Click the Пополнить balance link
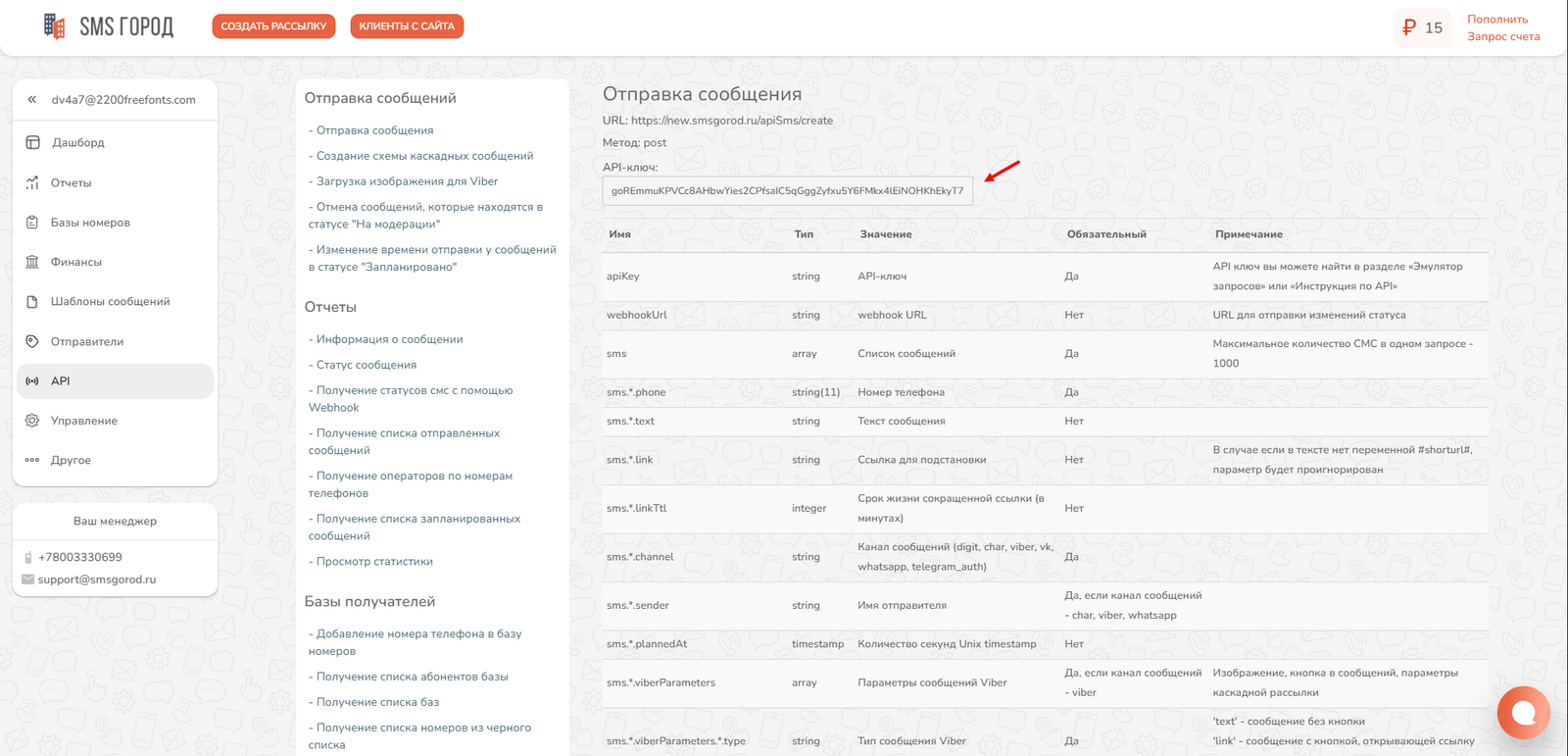Viewport: 1568px width, 756px height. 1496,20
